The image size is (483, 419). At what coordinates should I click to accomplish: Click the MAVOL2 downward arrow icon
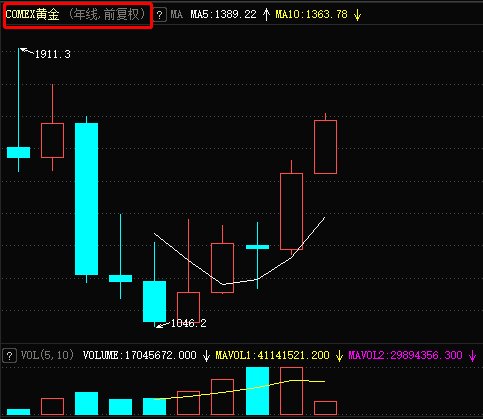(x=472, y=356)
